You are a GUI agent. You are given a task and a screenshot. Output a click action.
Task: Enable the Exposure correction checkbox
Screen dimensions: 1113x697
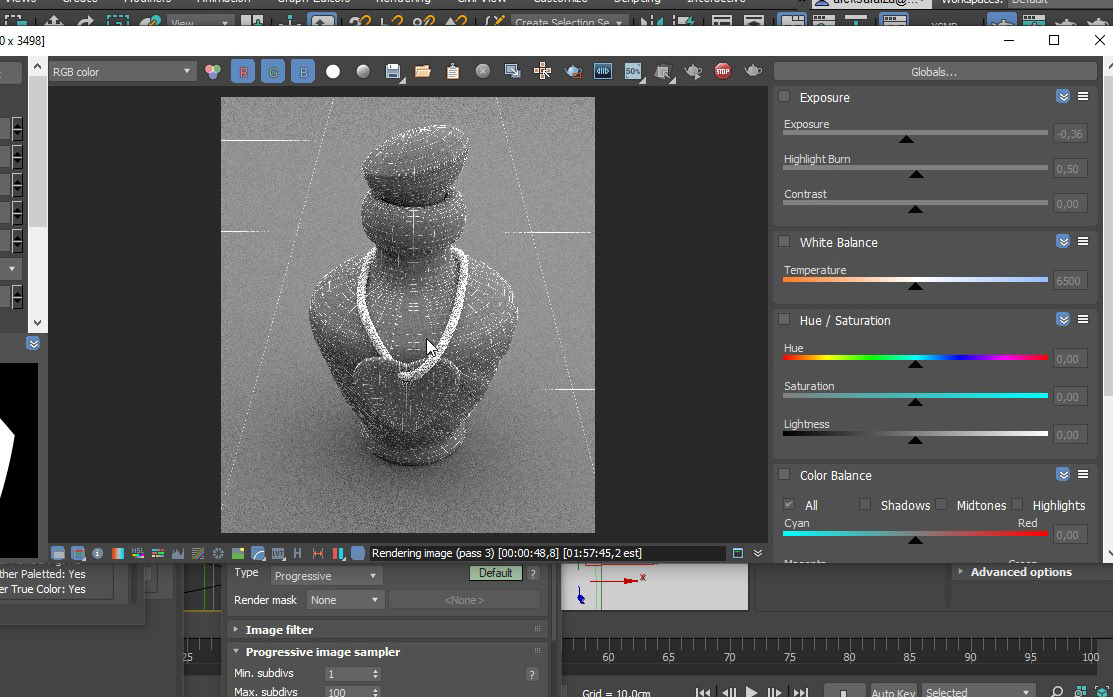[x=784, y=97]
